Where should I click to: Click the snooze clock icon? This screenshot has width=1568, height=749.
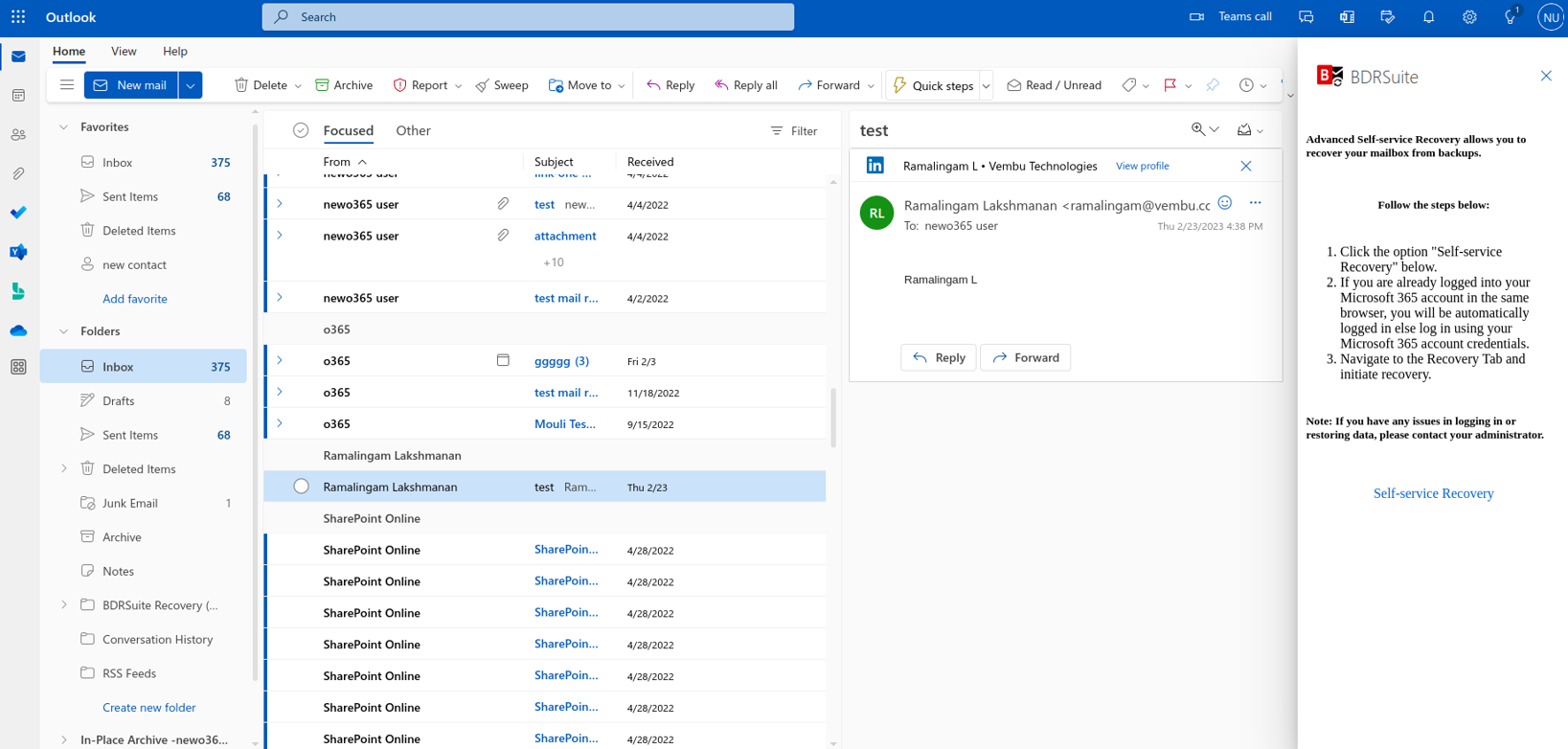(x=1246, y=85)
